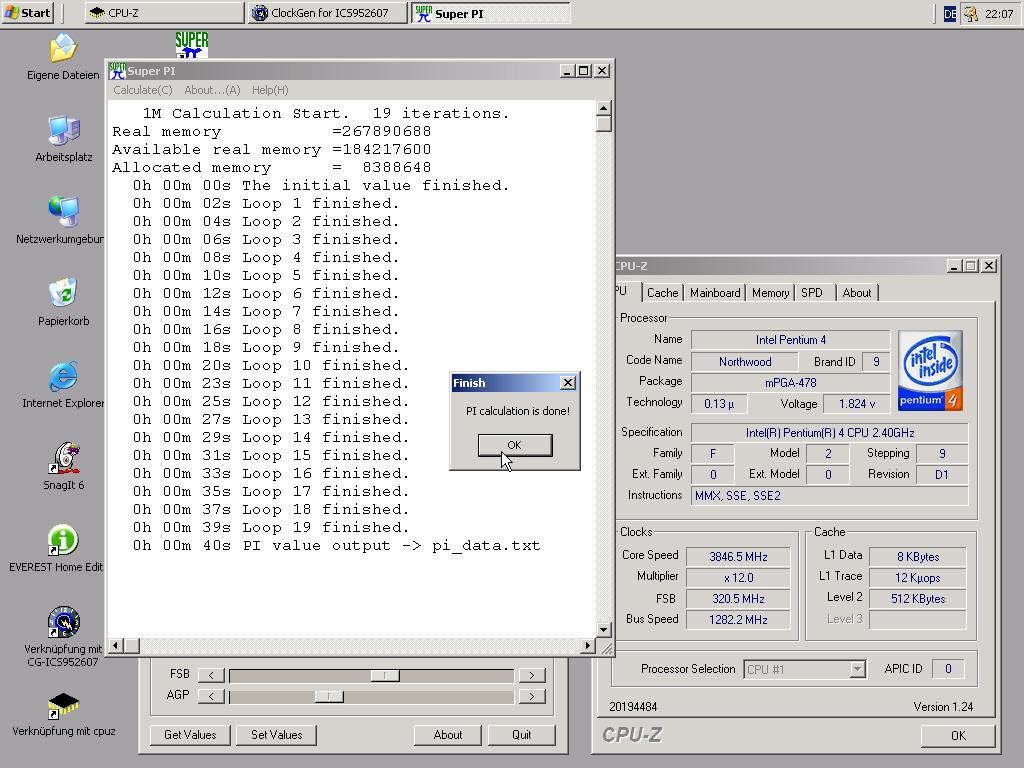This screenshot has height=768, width=1024.
Task: Click APIC ID value field
Action: click(948, 669)
